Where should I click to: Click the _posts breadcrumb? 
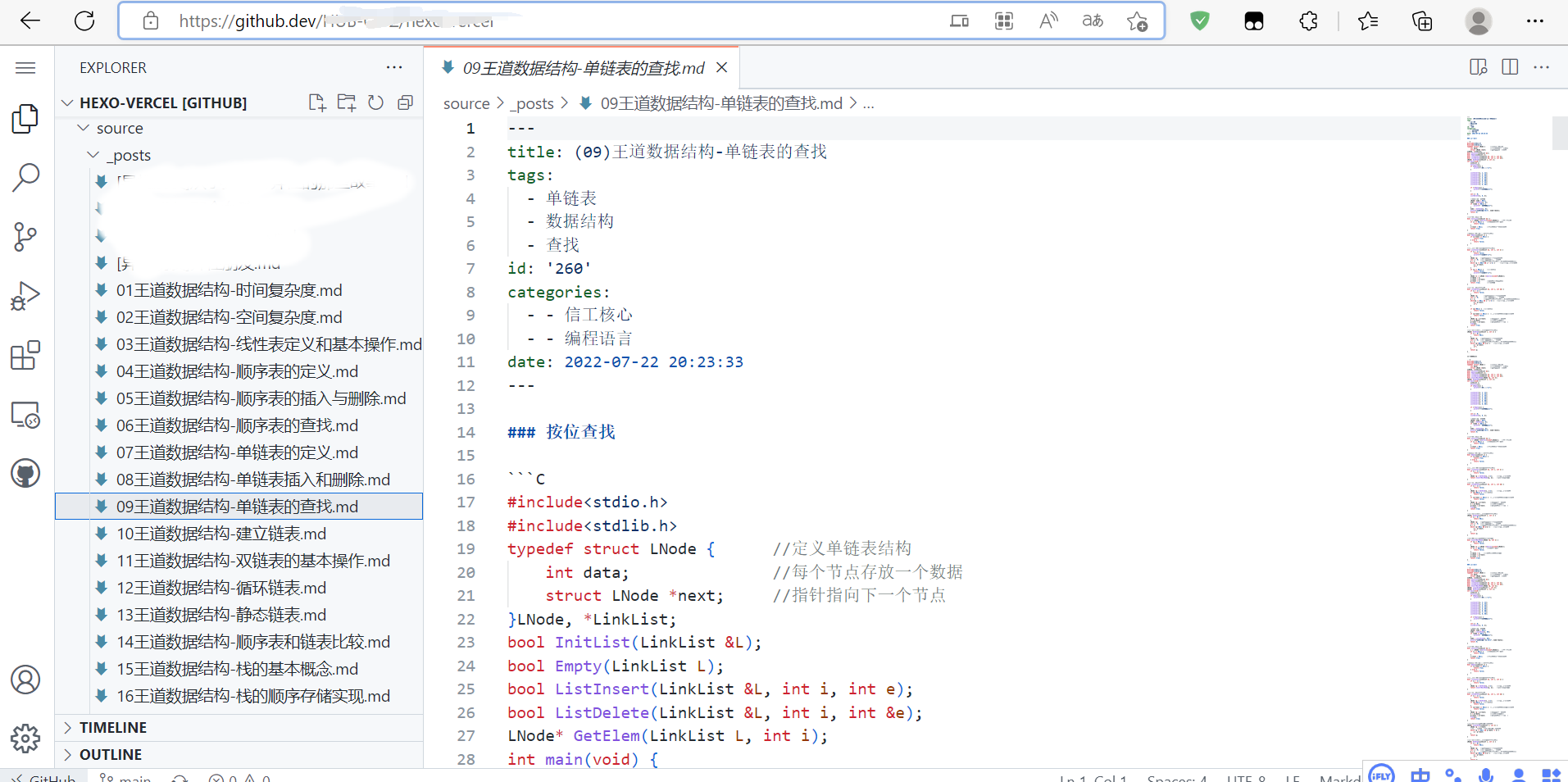pyautogui.click(x=534, y=103)
